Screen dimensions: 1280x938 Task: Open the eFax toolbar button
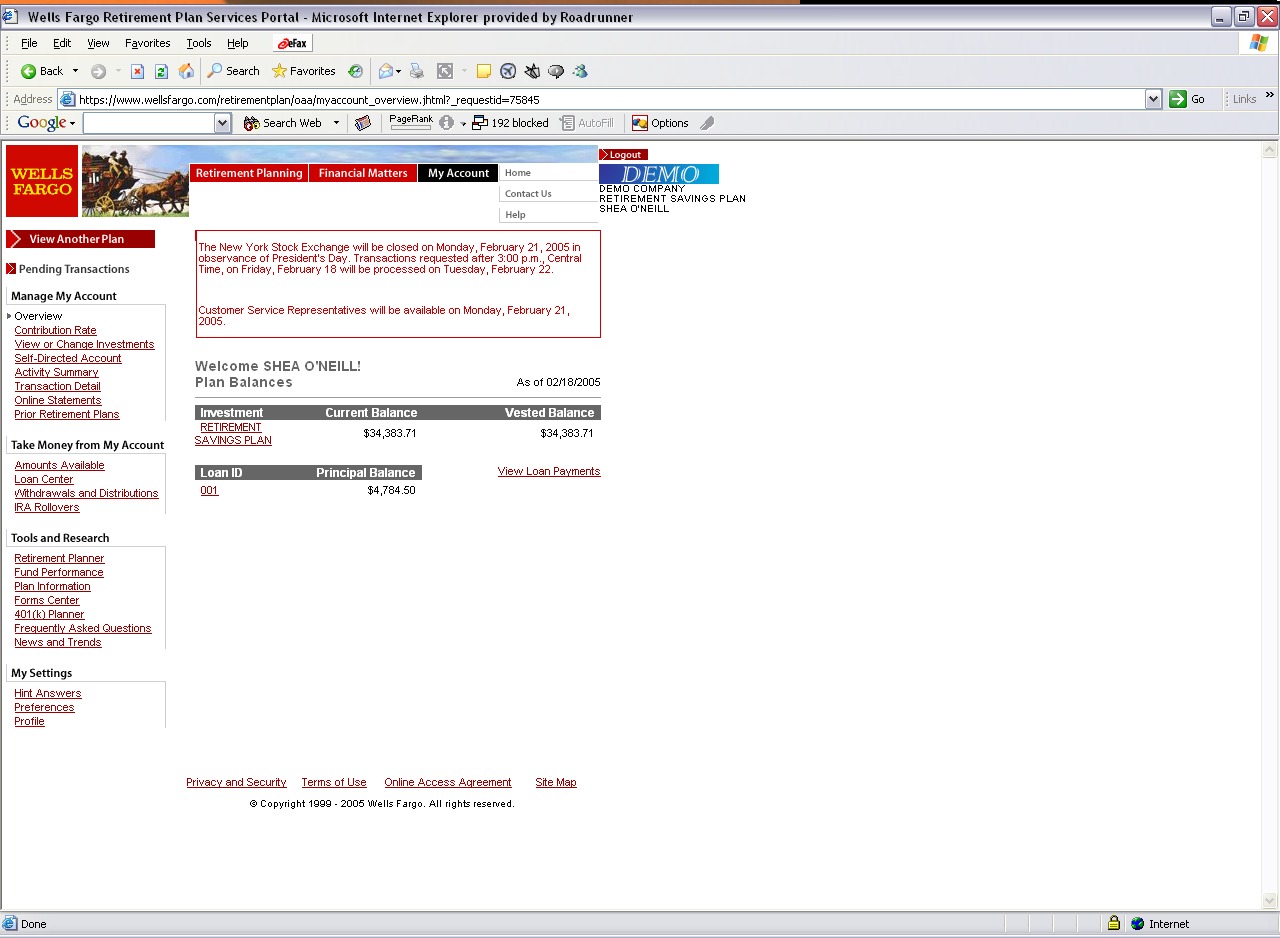click(x=293, y=43)
